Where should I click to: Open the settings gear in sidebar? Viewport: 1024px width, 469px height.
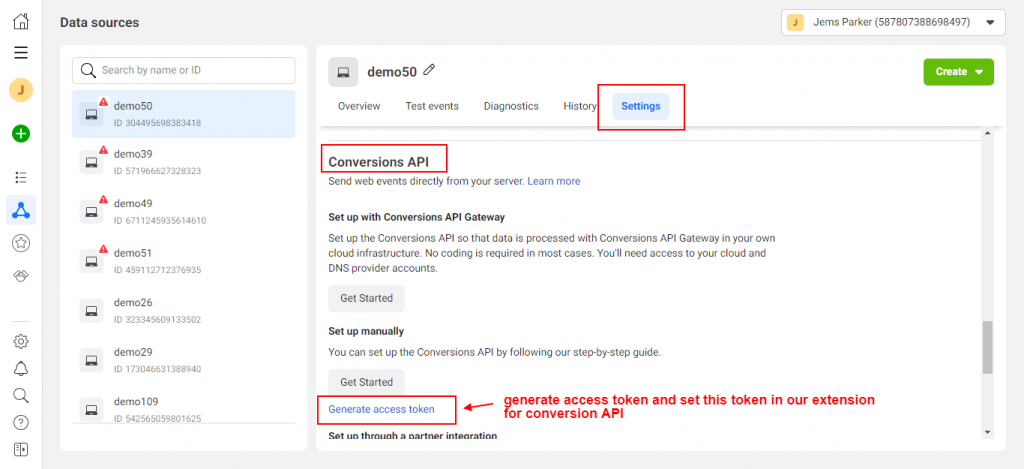pos(21,341)
